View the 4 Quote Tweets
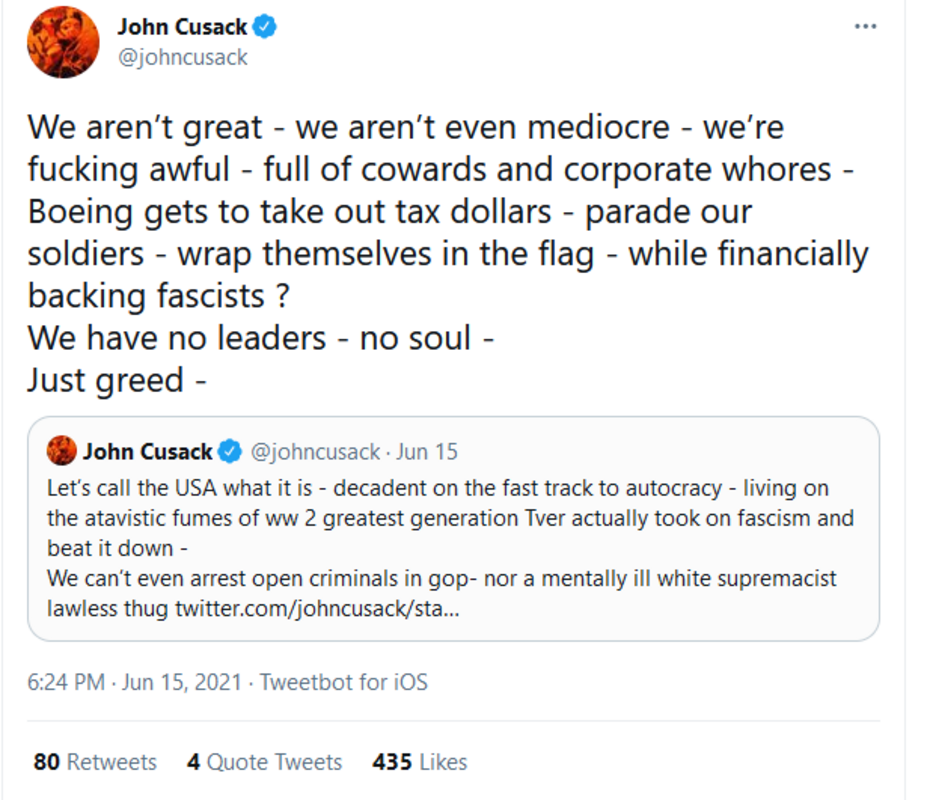The width and height of the screenshot is (930, 800). (264, 762)
